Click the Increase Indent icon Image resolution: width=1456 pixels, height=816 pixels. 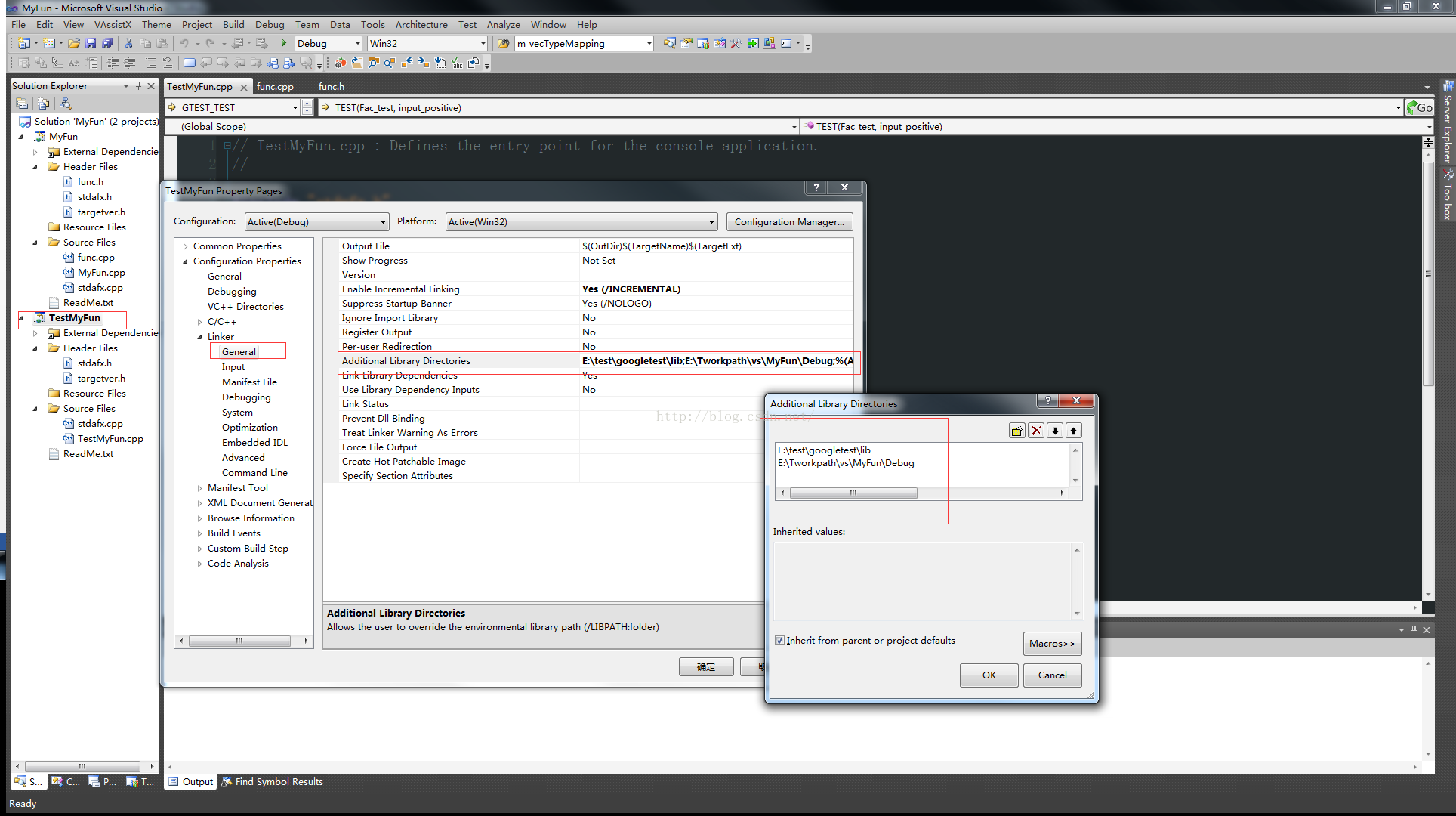tap(130, 63)
